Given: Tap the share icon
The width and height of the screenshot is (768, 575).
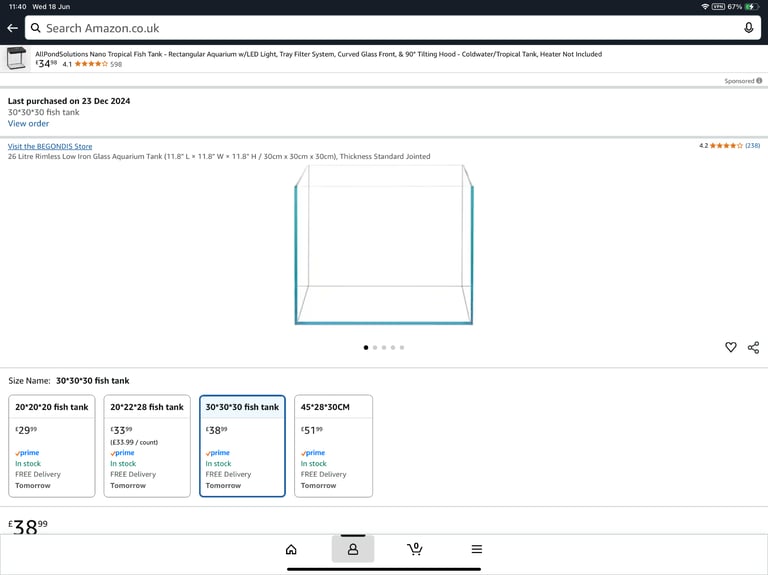Looking at the screenshot, I should pos(753,347).
